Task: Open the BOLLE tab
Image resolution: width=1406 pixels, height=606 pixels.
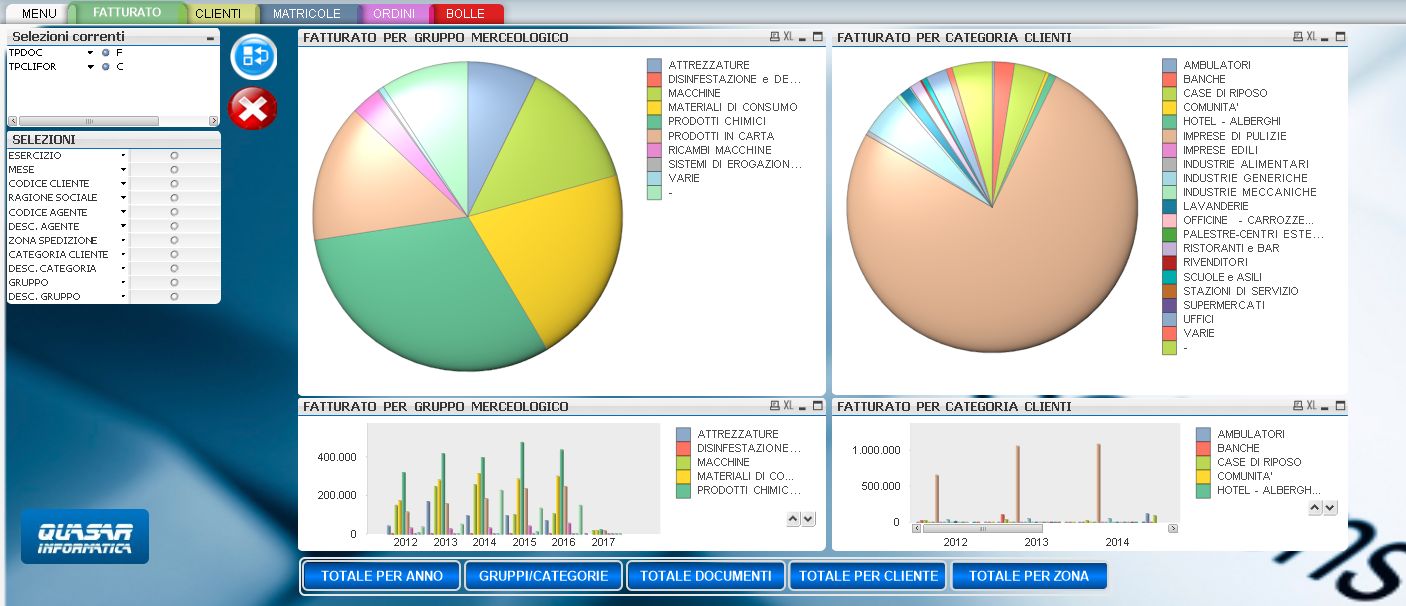Action: (x=465, y=14)
